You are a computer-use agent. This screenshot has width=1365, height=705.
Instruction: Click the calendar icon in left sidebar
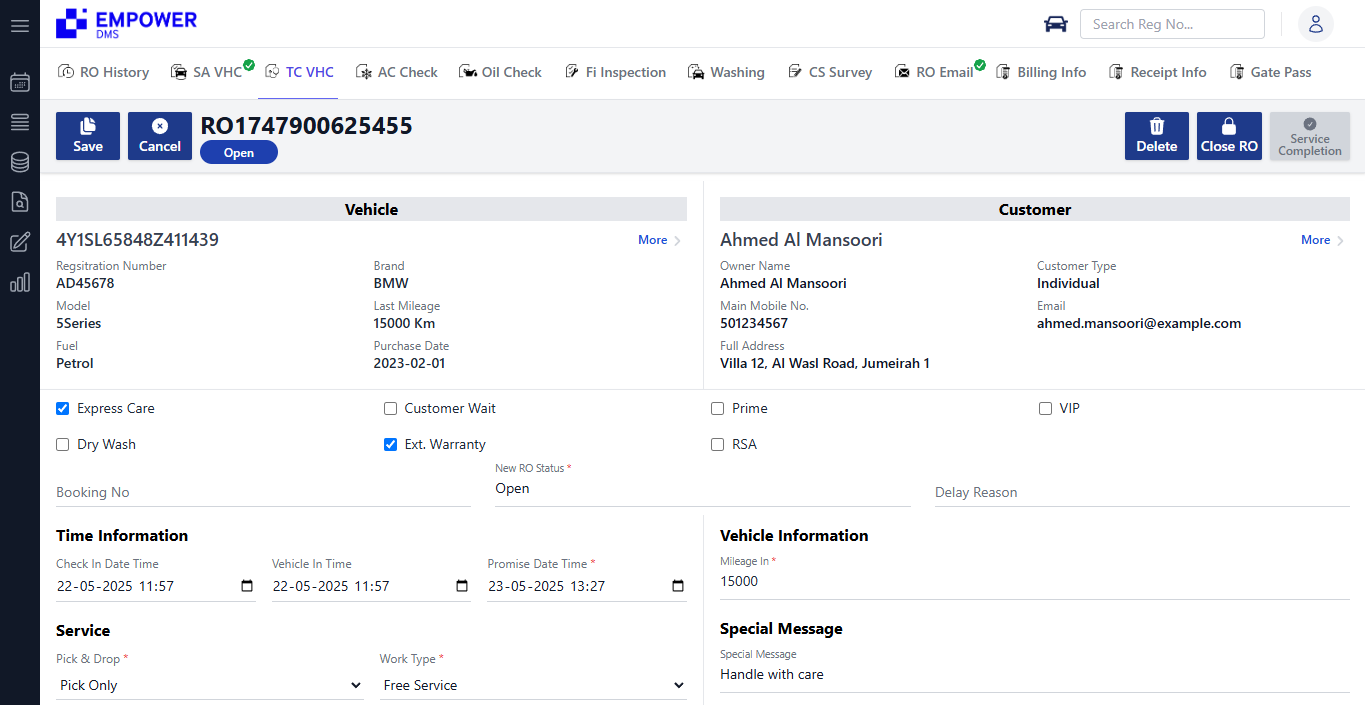tap(20, 83)
